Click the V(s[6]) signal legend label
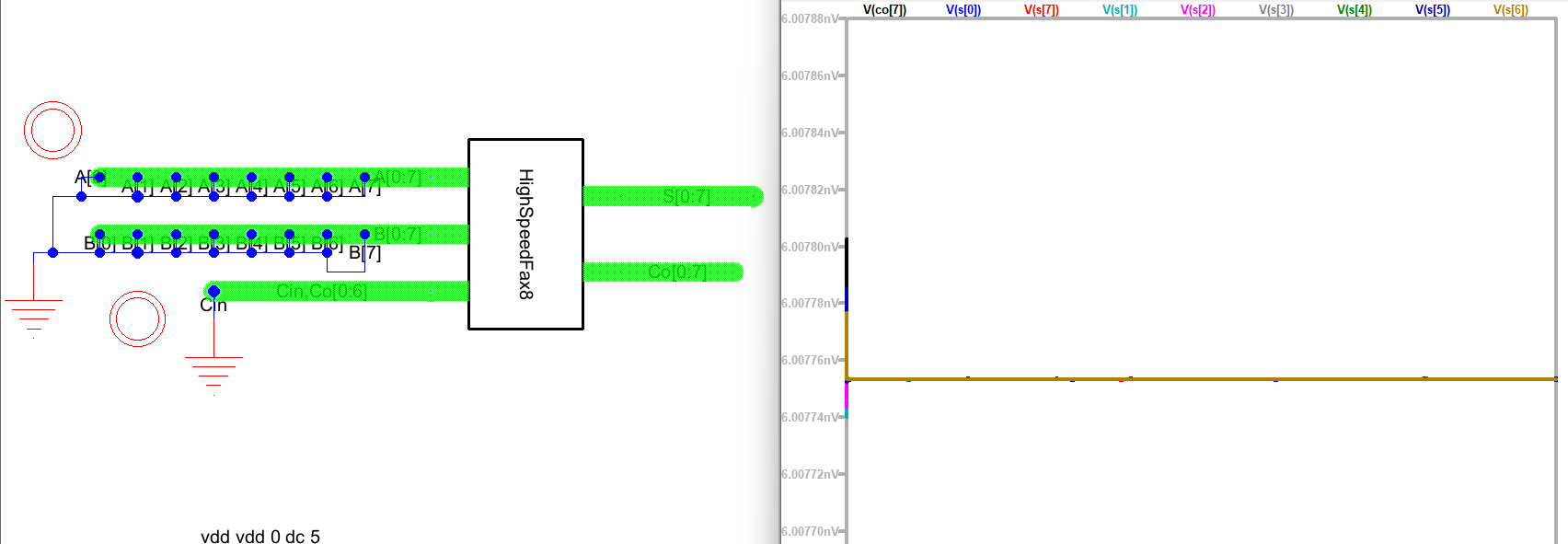The image size is (1568, 544). (1511, 10)
